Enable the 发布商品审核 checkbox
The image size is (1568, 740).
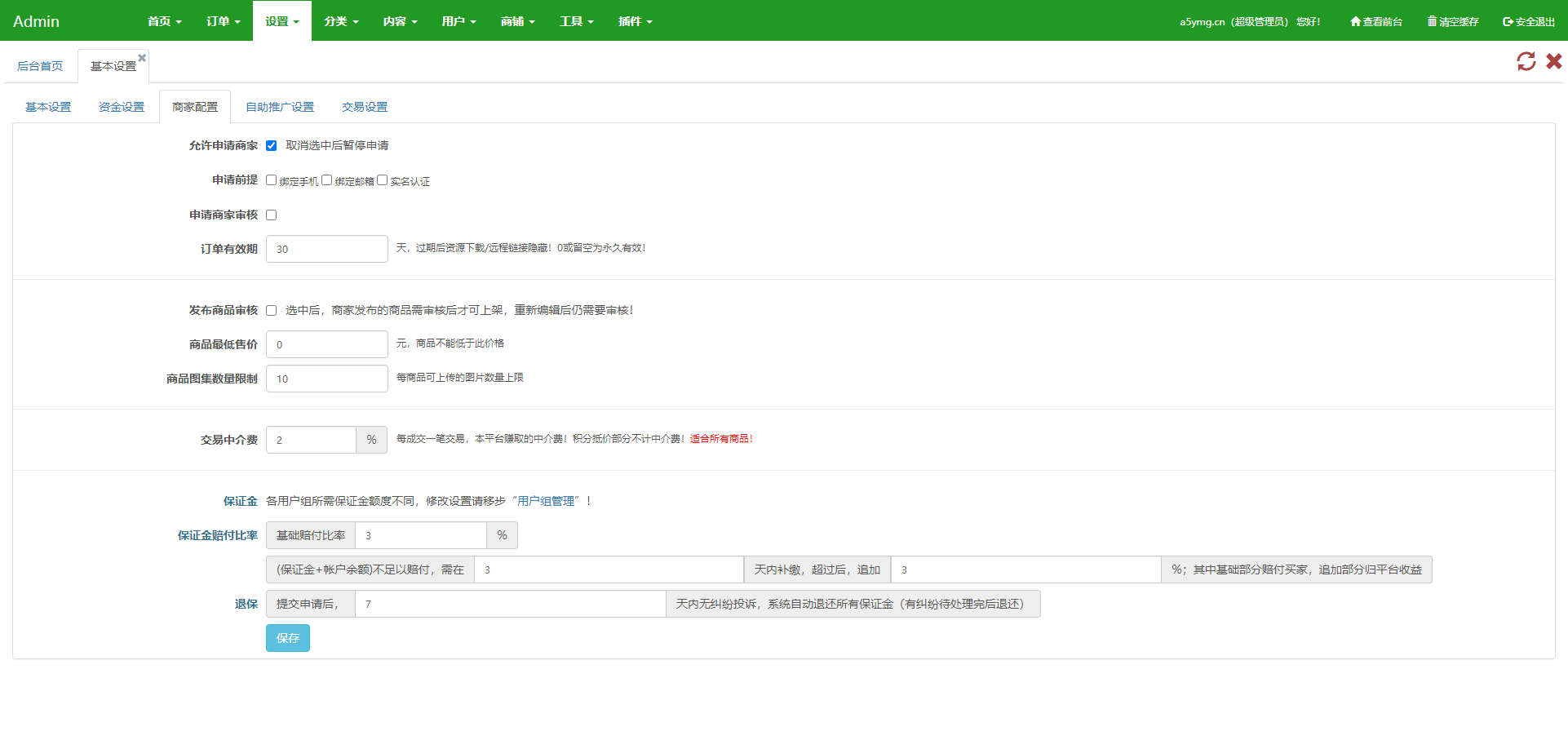pos(272,311)
